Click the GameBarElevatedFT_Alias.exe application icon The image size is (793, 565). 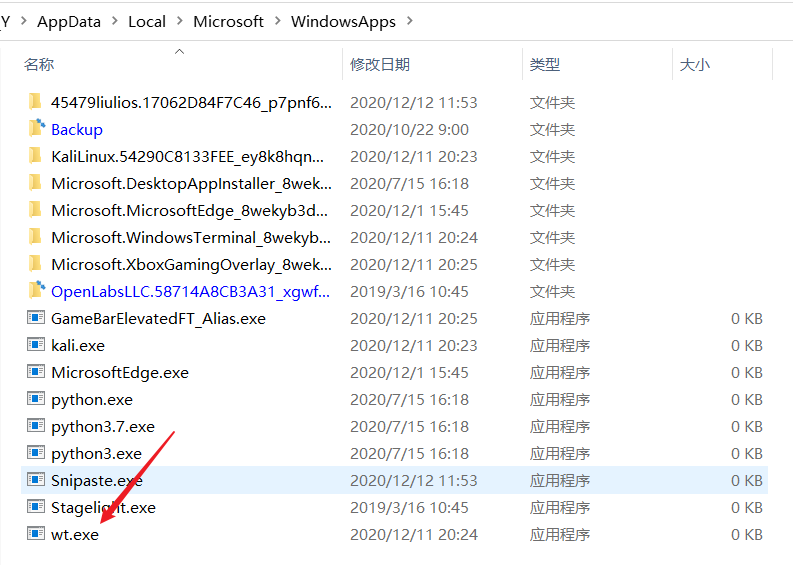pyautogui.click(x=35, y=318)
